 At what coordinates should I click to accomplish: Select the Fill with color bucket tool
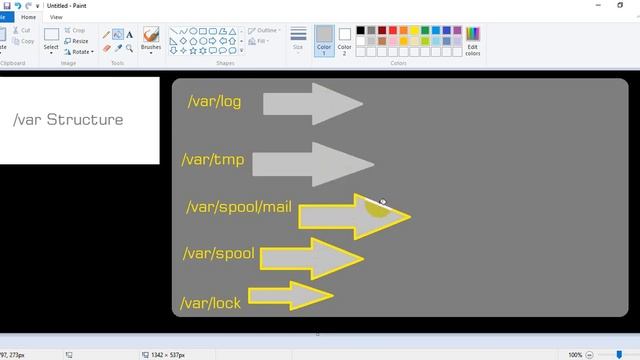point(118,35)
